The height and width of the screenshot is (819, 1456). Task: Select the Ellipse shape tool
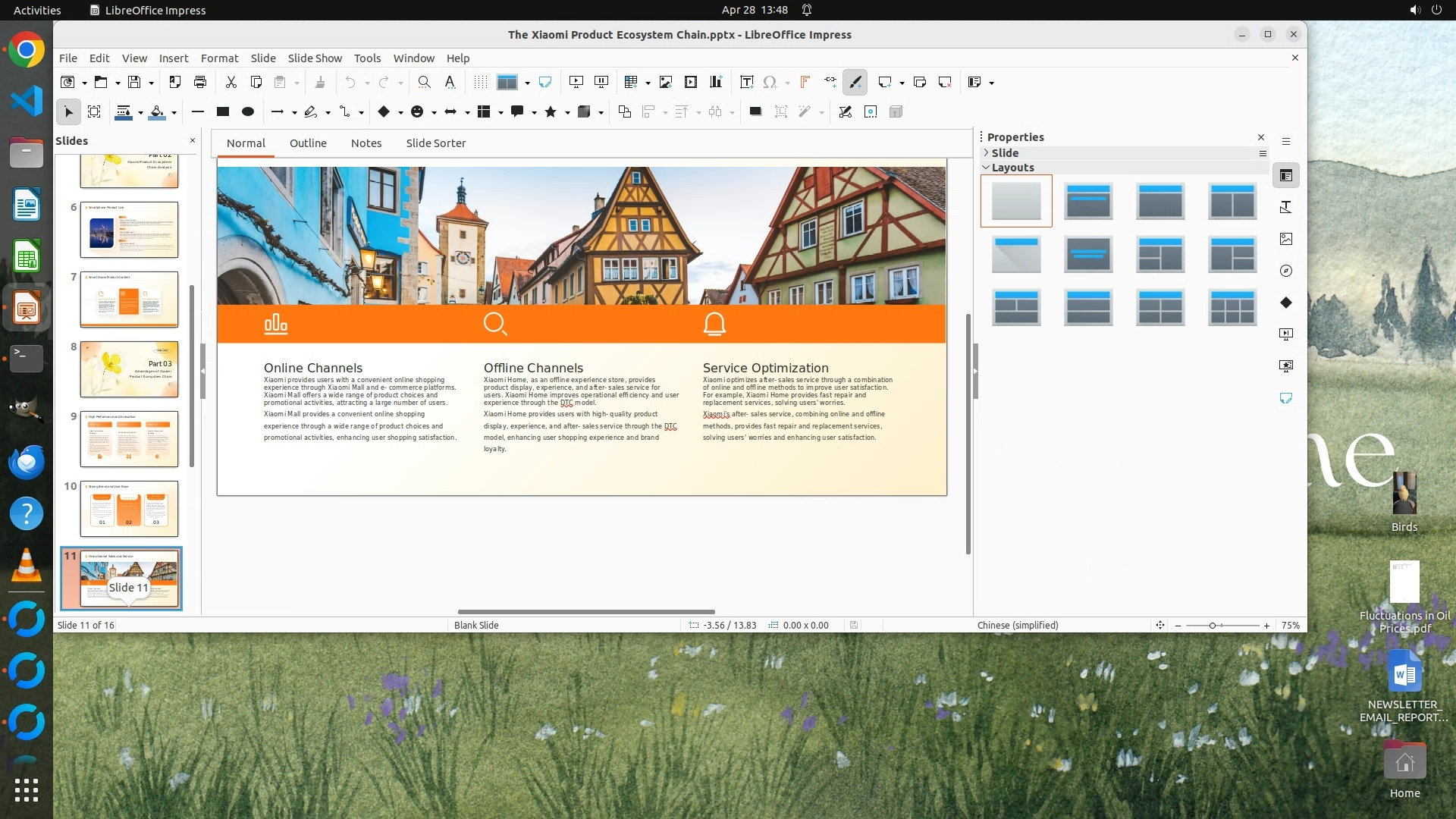click(x=248, y=111)
